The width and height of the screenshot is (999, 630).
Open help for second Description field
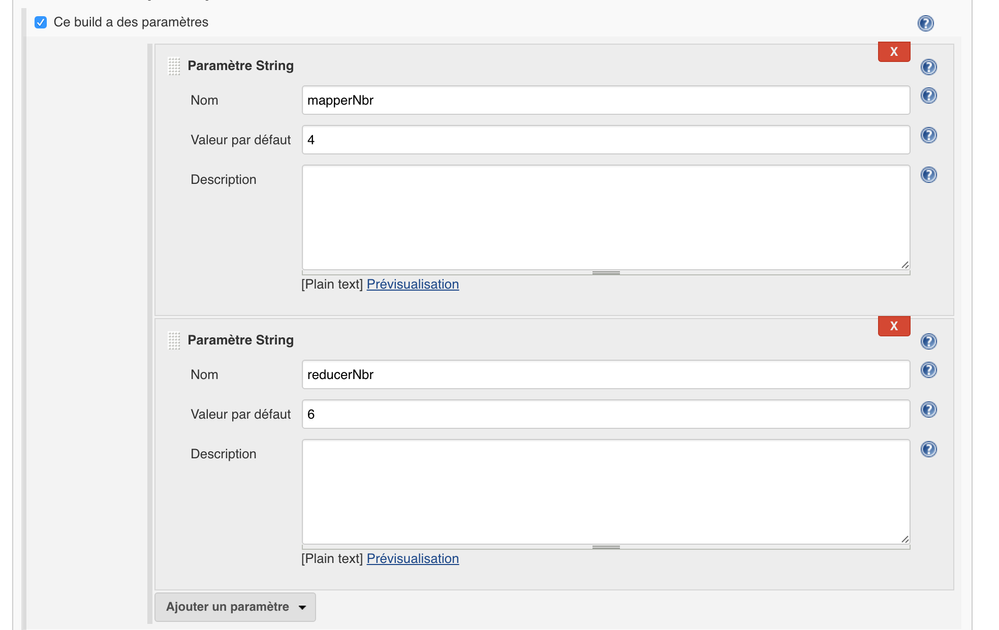(x=928, y=449)
